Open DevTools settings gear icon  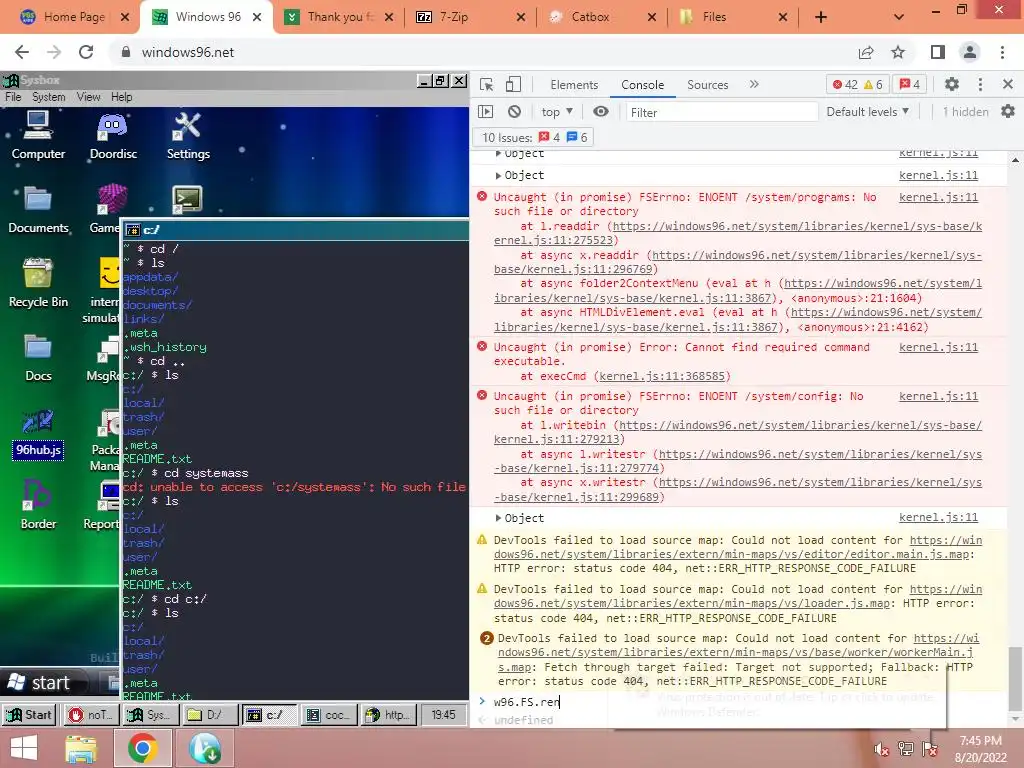coord(952,84)
